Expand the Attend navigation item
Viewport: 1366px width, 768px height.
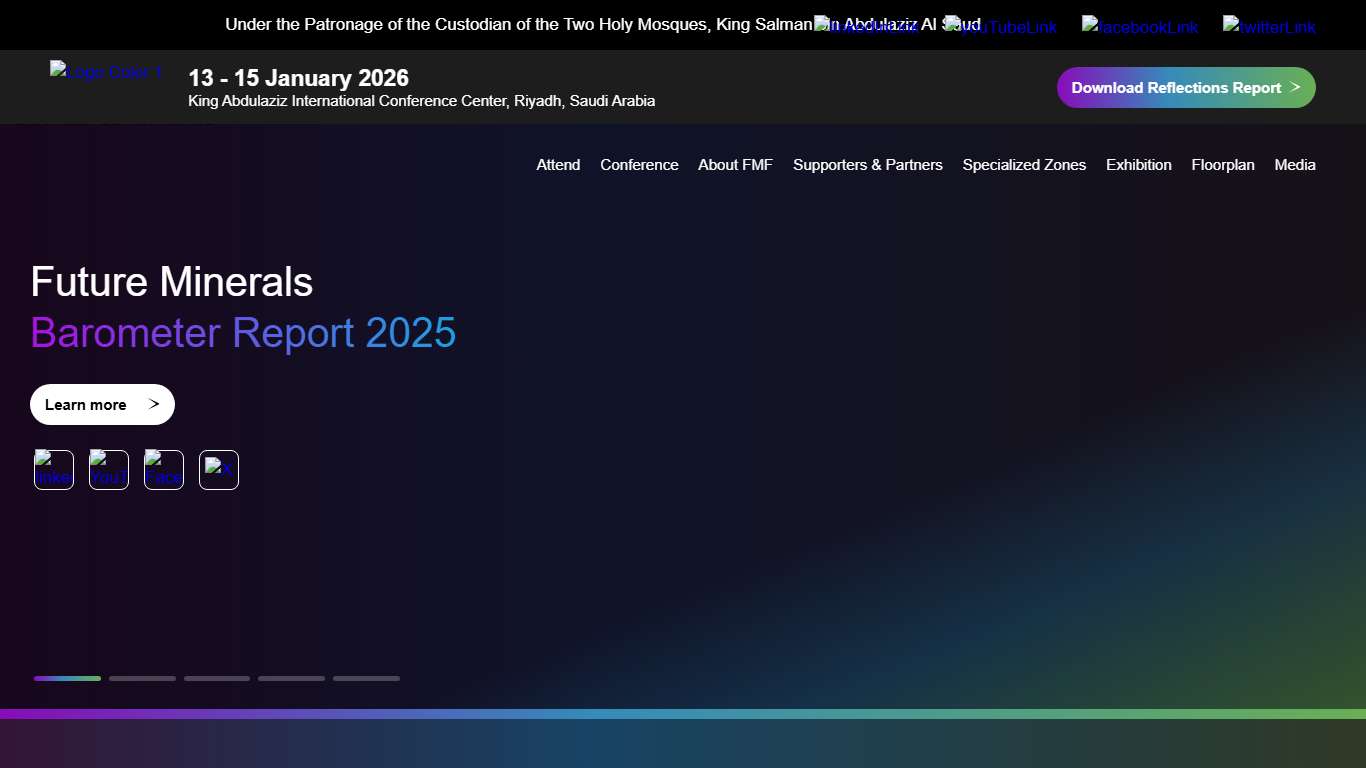(557, 165)
